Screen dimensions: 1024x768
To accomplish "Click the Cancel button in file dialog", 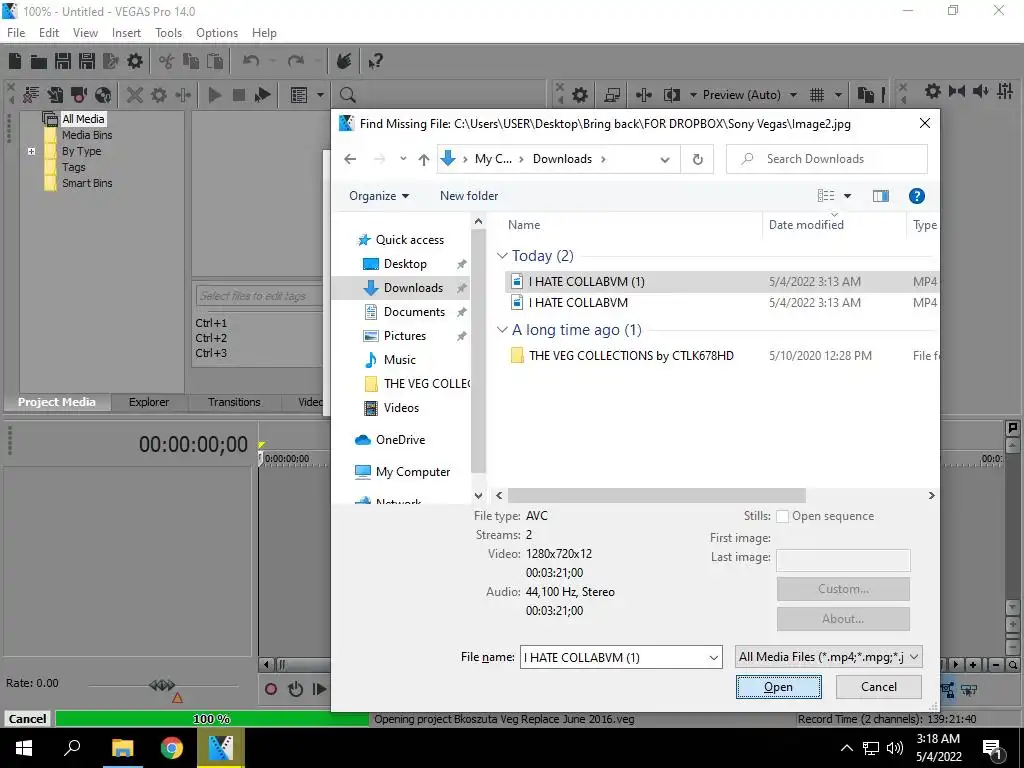I will point(878,687).
